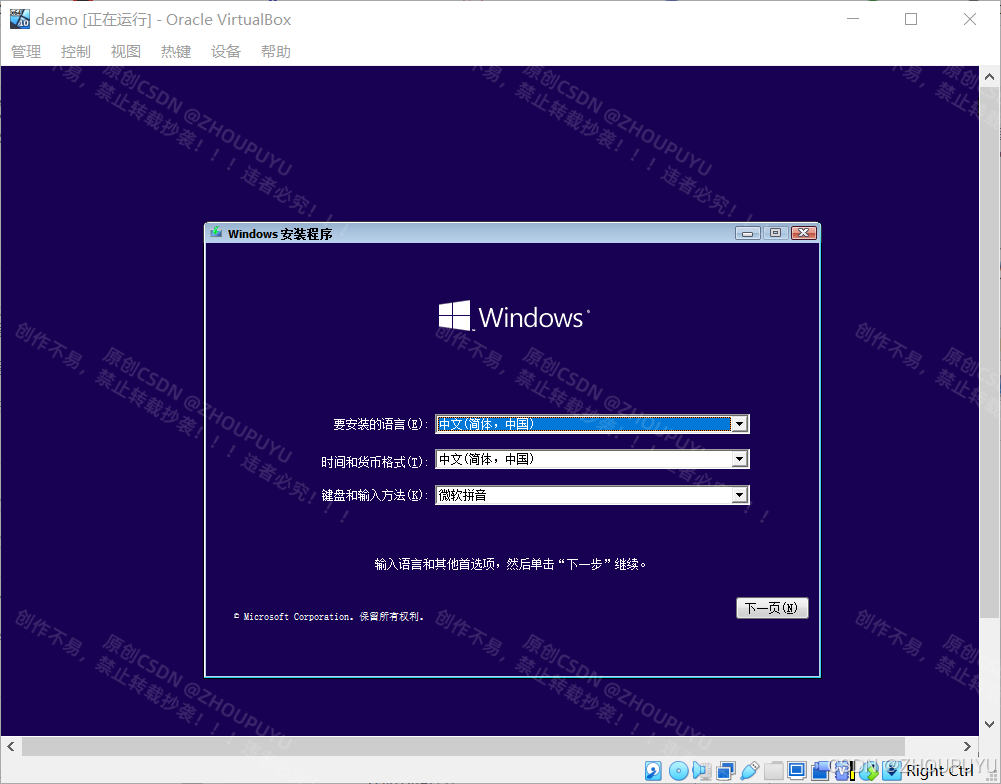Open the 视图 menu

(x=126, y=52)
